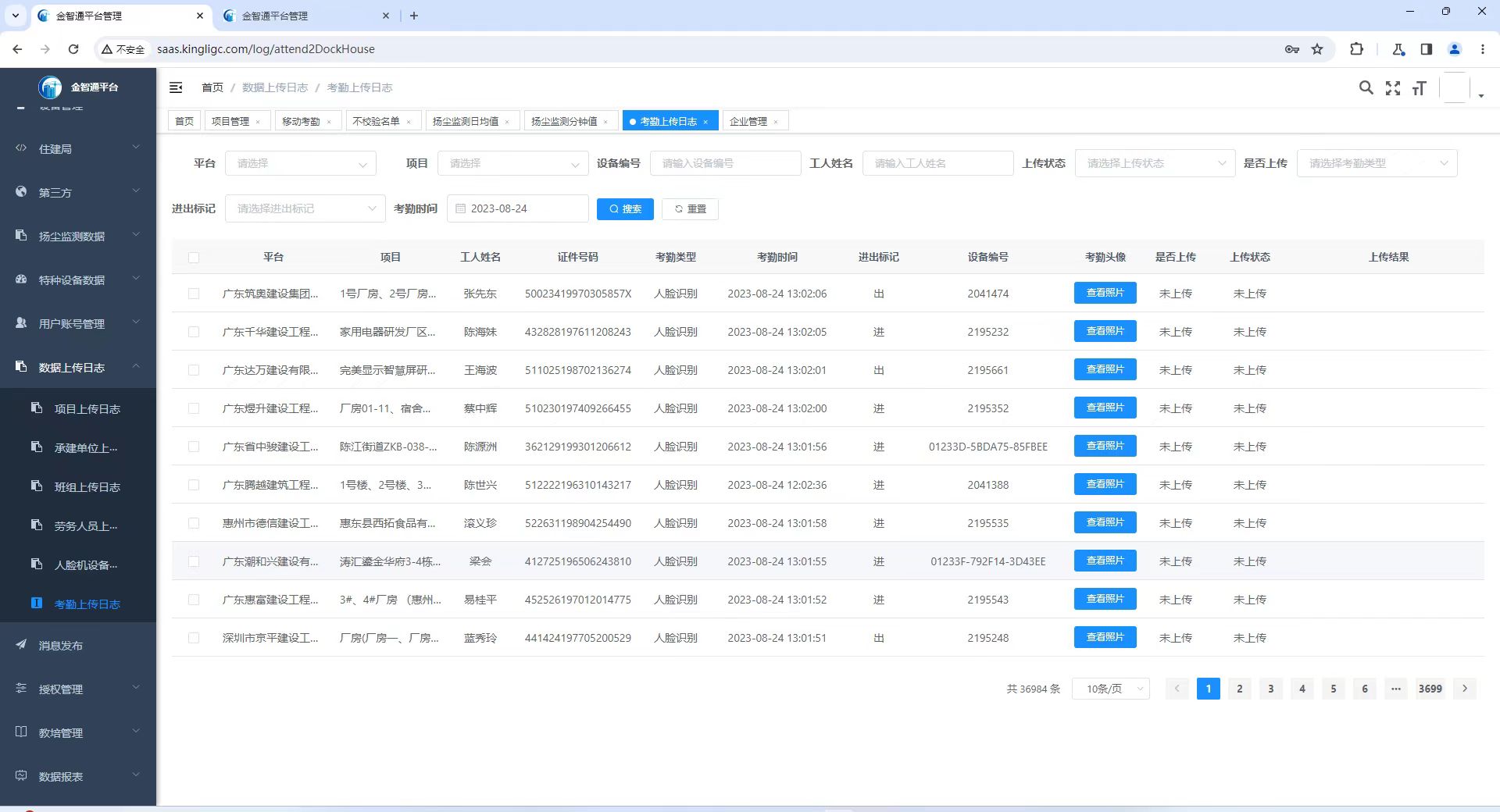This screenshot has height=812, width=1500.
Task: Click the 考勤时间 date field 2023-08-24
Action: (517, 208)
